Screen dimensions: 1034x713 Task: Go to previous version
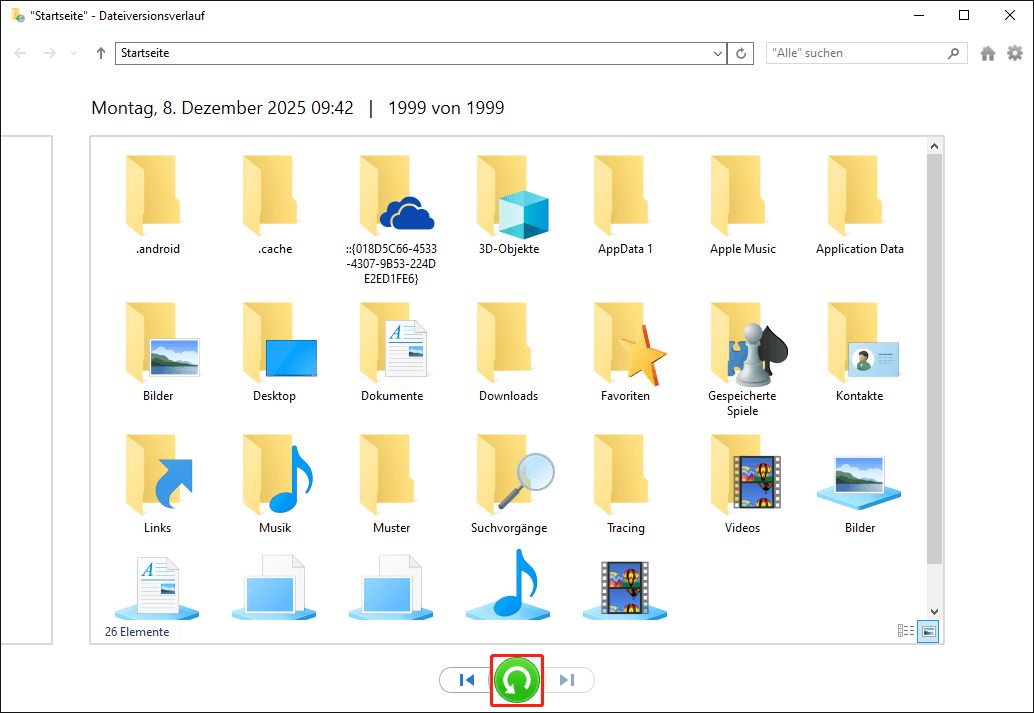coord(466,680)
